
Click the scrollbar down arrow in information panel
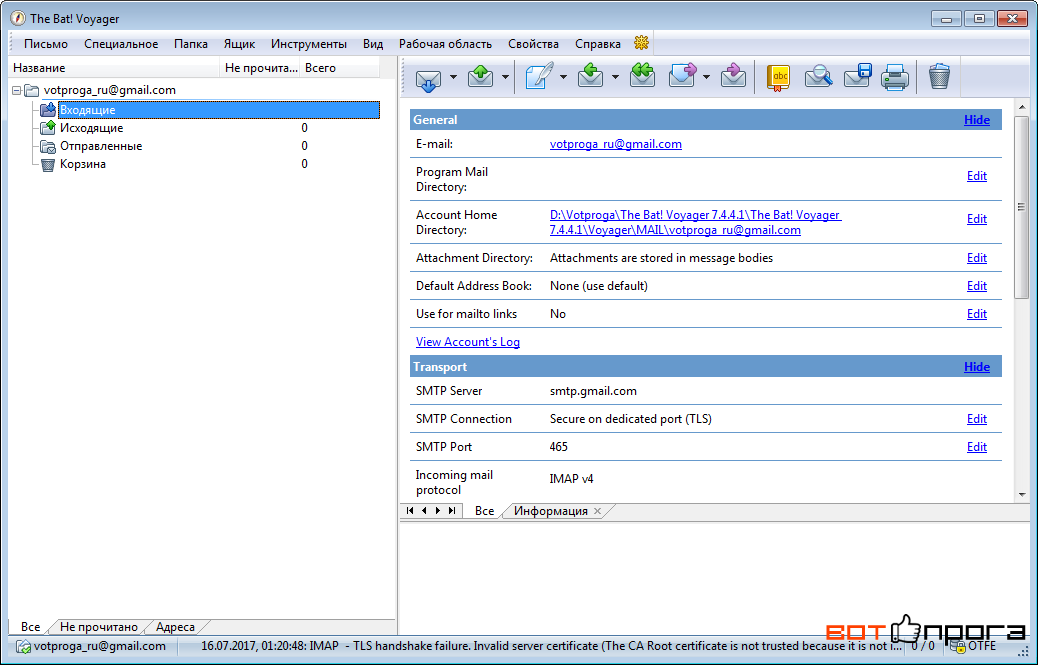(x=1021, y=494)
